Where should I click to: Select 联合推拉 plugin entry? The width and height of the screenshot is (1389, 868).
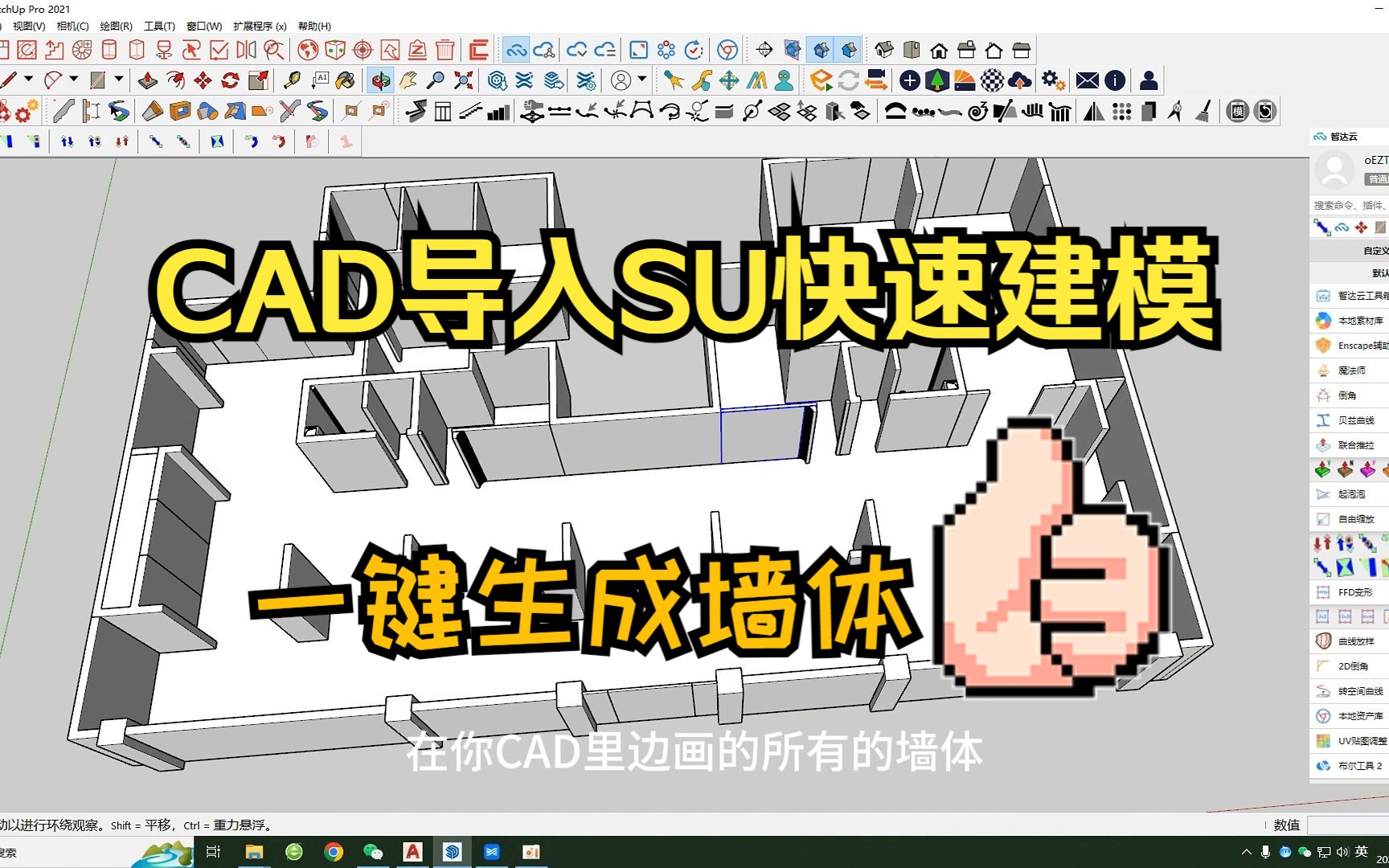click(1350, 445)
